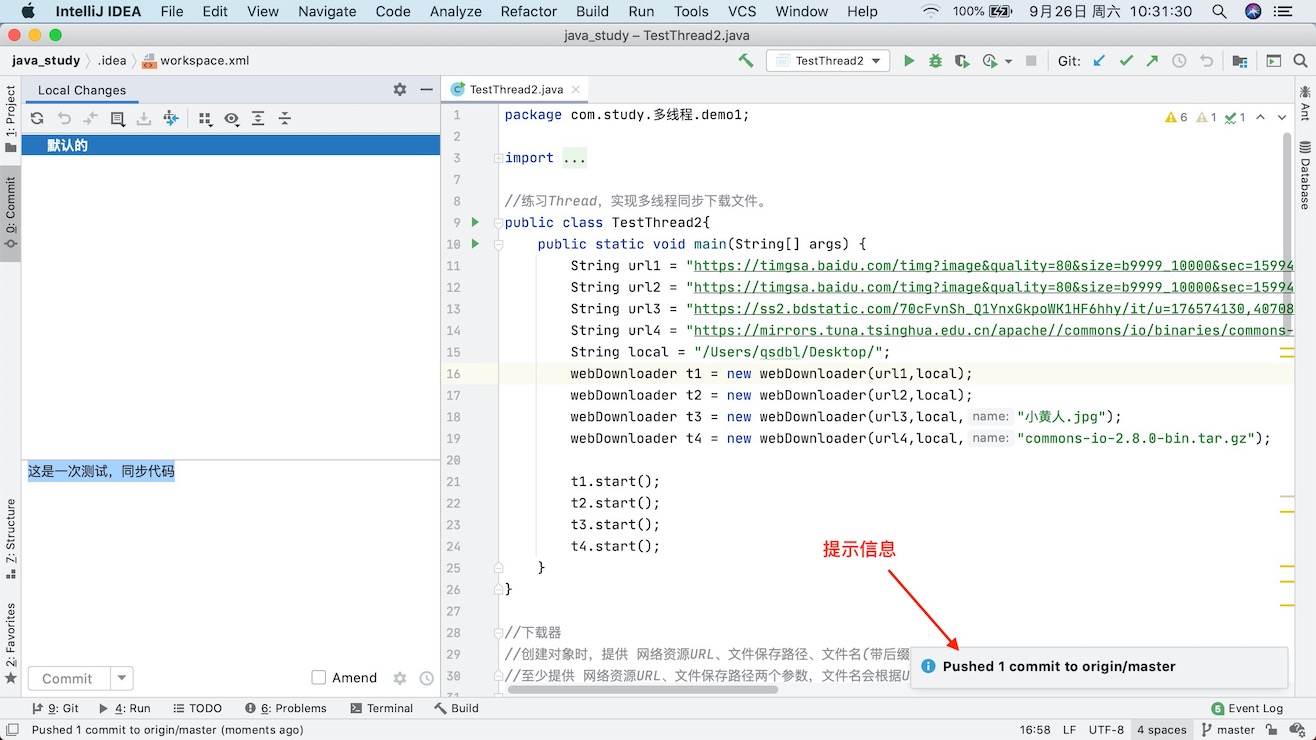Collapse all changes in Commit panel
Viewport: 1316px width, 740px height.
(284, 119)
